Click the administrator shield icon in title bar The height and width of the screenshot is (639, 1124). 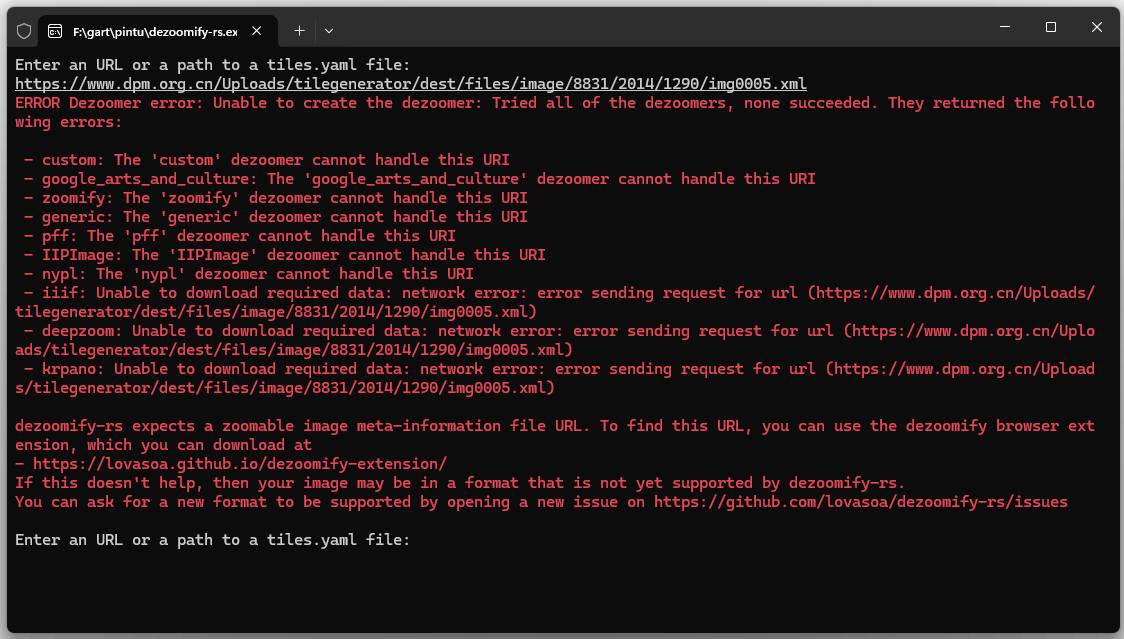[24, 31]
